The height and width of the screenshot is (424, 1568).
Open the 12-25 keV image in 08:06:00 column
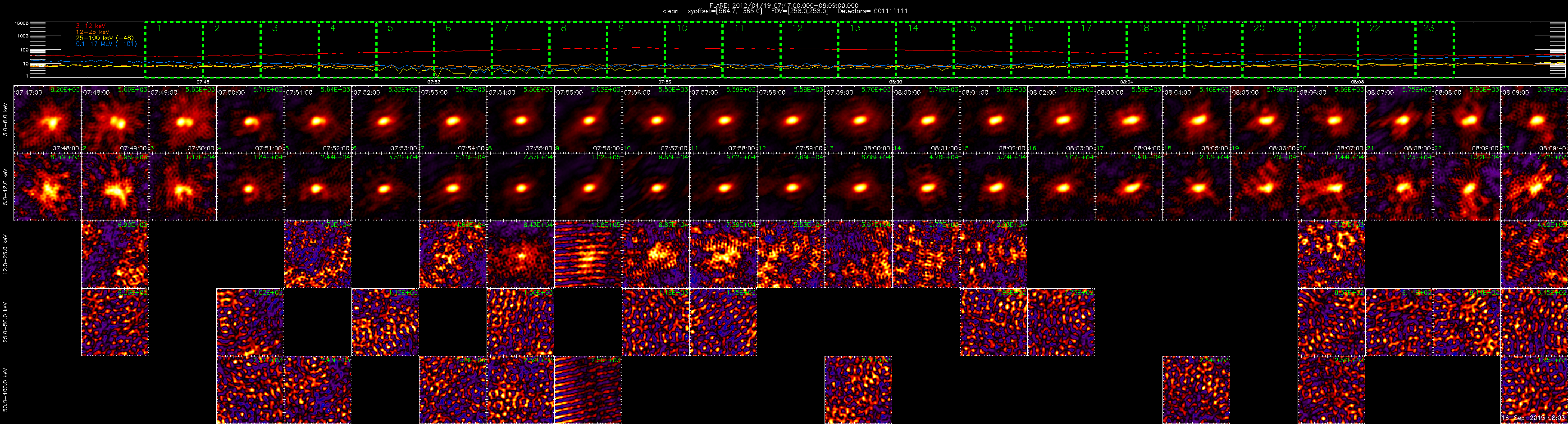tap(1331, 254)
